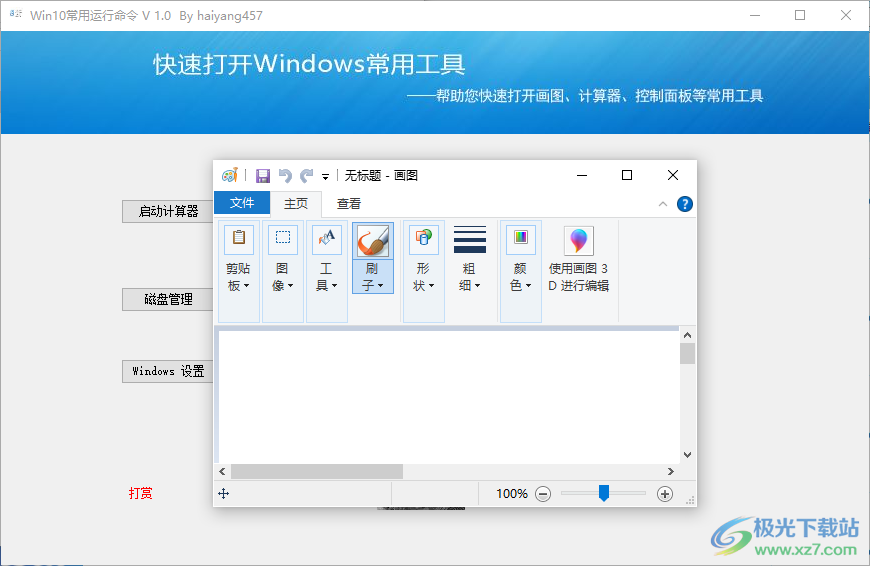870x566 pixels.
Task: Click the 颜色 color palette icon
Action: (x=520, y=239)
